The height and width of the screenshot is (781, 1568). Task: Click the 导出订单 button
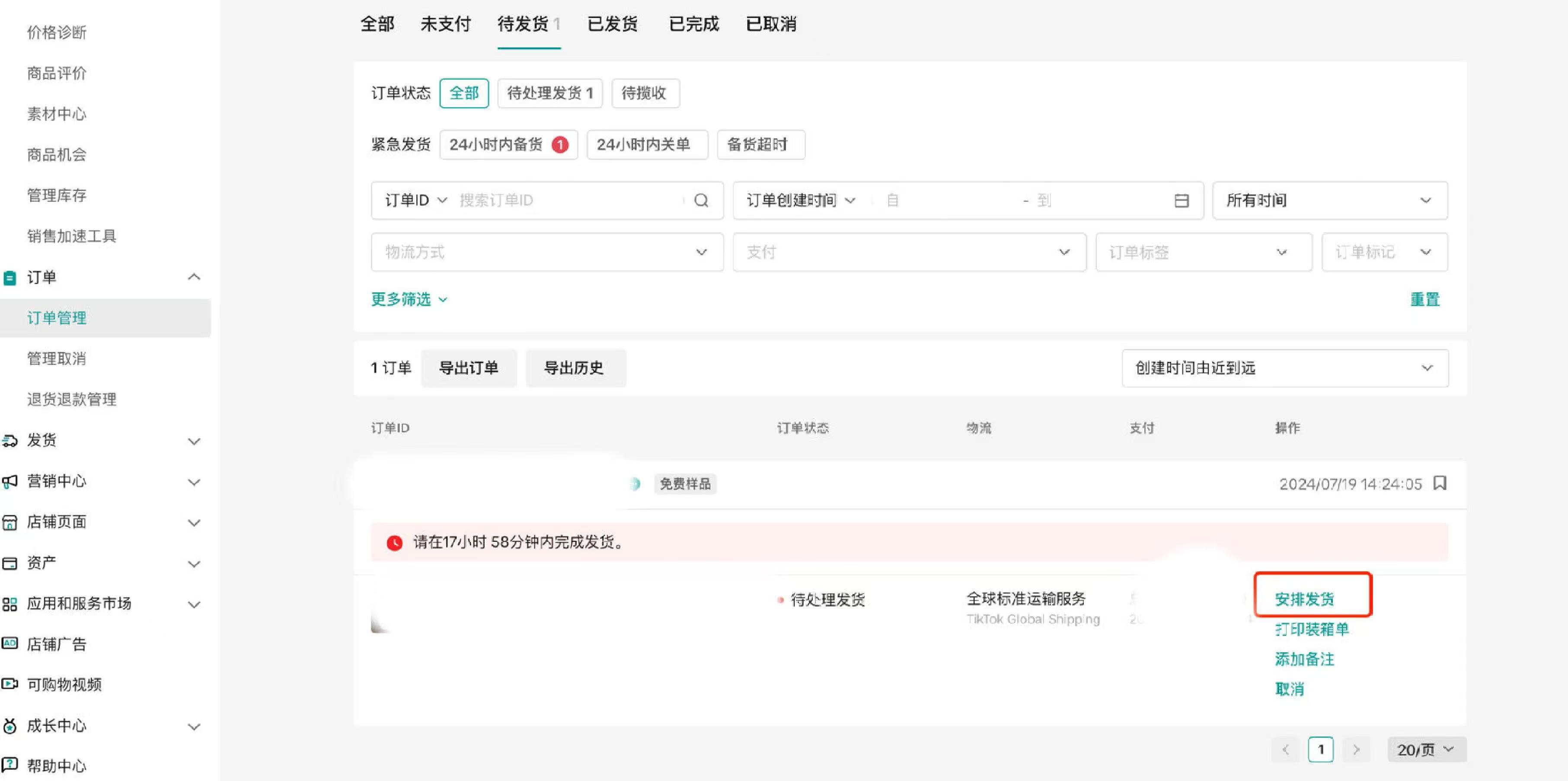pos(469,368)
